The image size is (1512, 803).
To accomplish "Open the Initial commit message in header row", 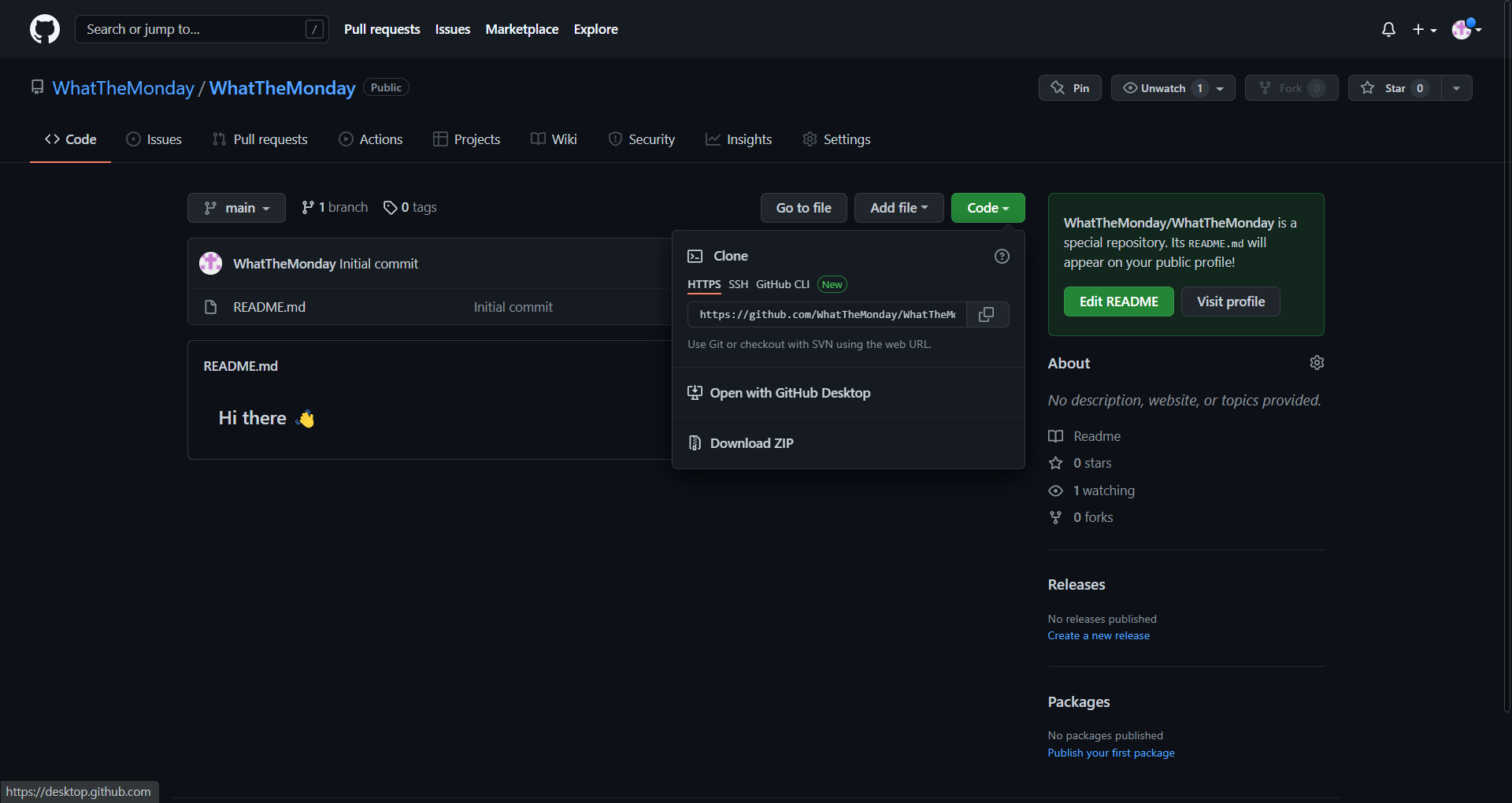I will [x=379, y=264].
